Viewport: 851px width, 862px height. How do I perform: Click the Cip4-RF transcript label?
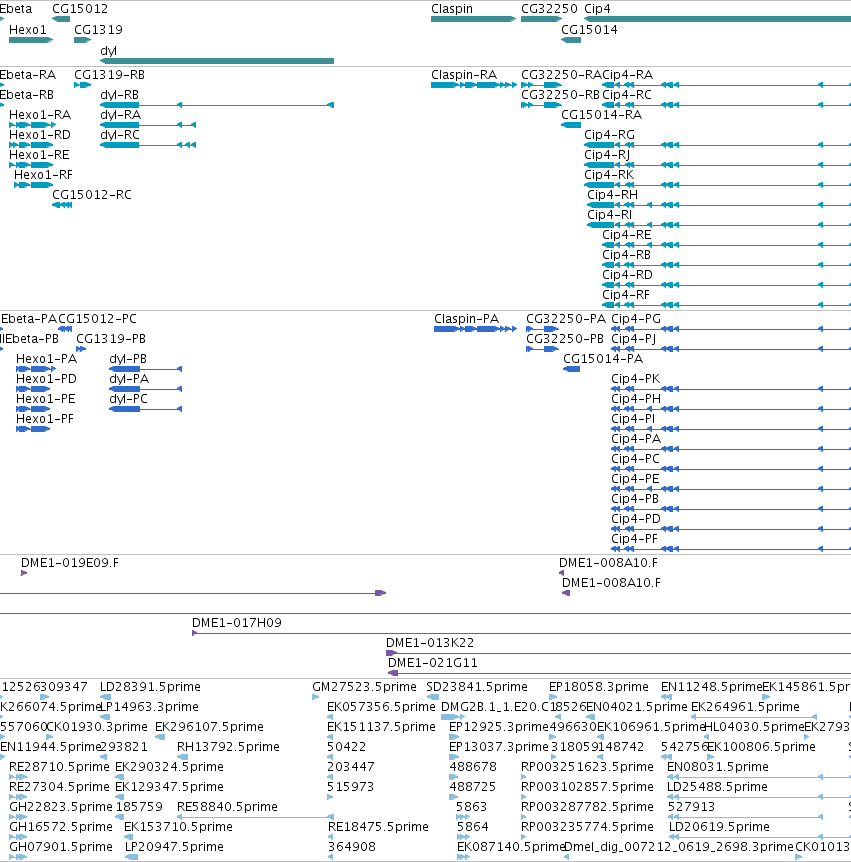tap(626, 295)
